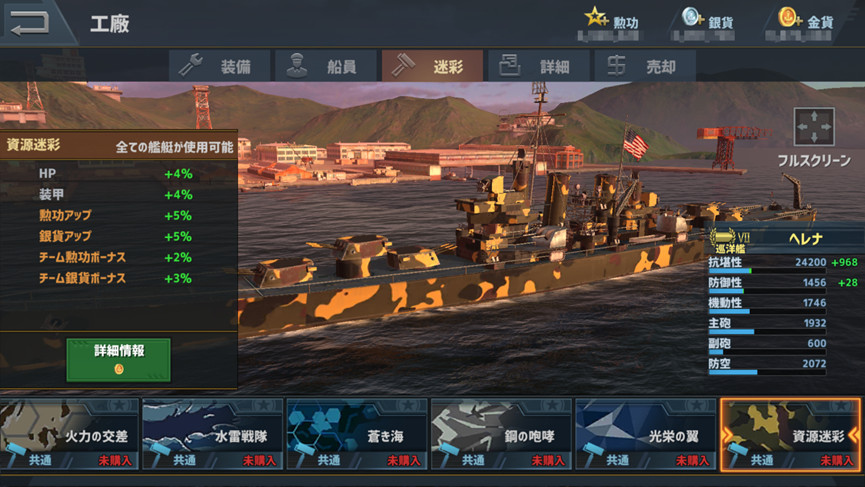Go back using the return arrow icon

pos(29,23)
